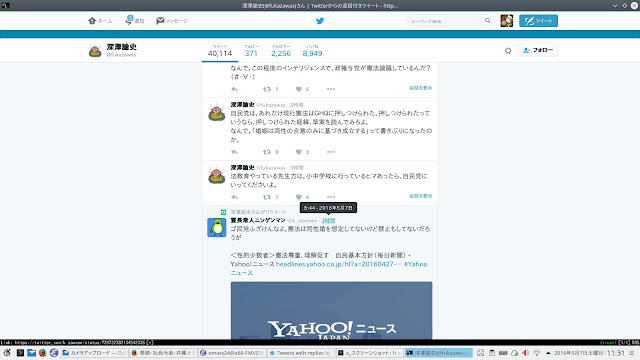Open the penguin avatar of the retweeted user
640x360 pixels.
217,227
